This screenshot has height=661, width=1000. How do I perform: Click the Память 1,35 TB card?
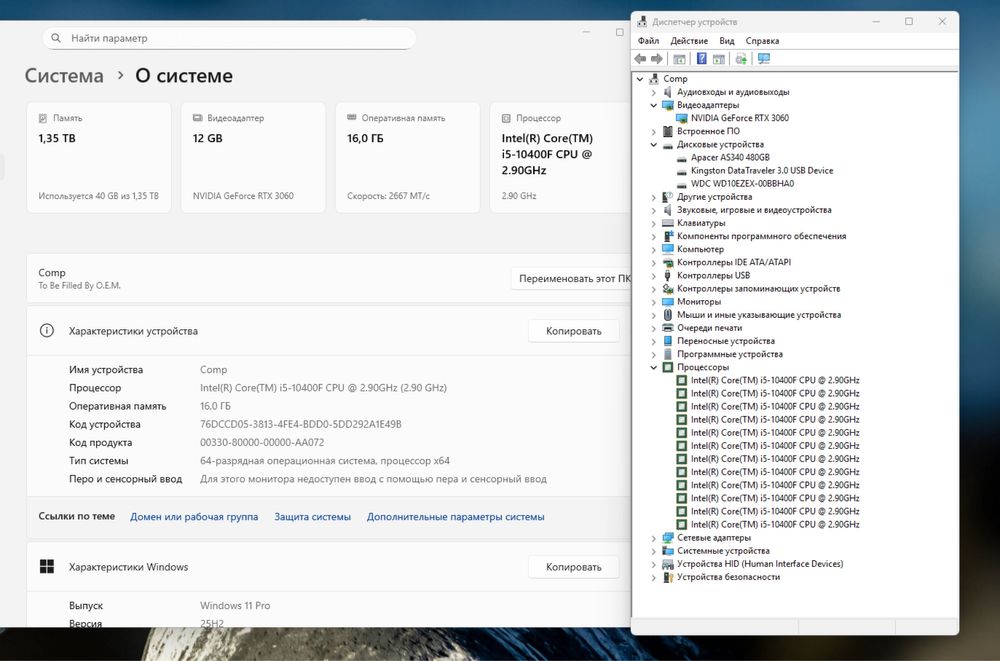tap(99, 157)
